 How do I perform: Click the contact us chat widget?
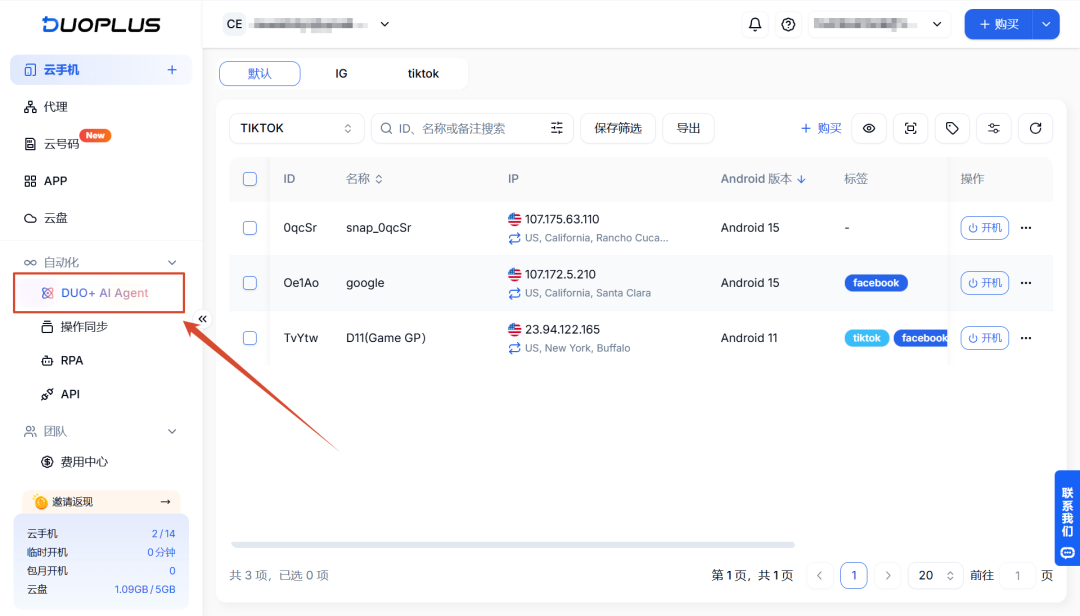1068,518
